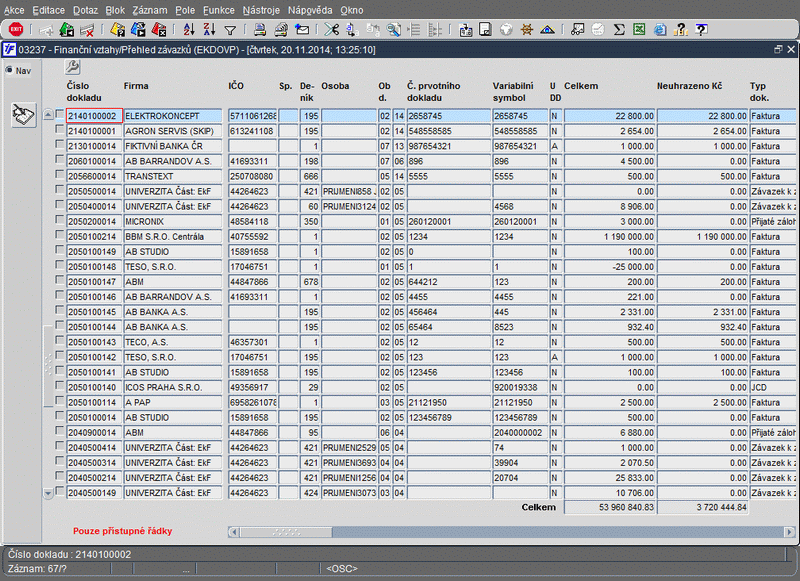This screenshot has height=581, width=800.
Task: Click the red EXIT icon in toolbar
Action: pos(15,30)
